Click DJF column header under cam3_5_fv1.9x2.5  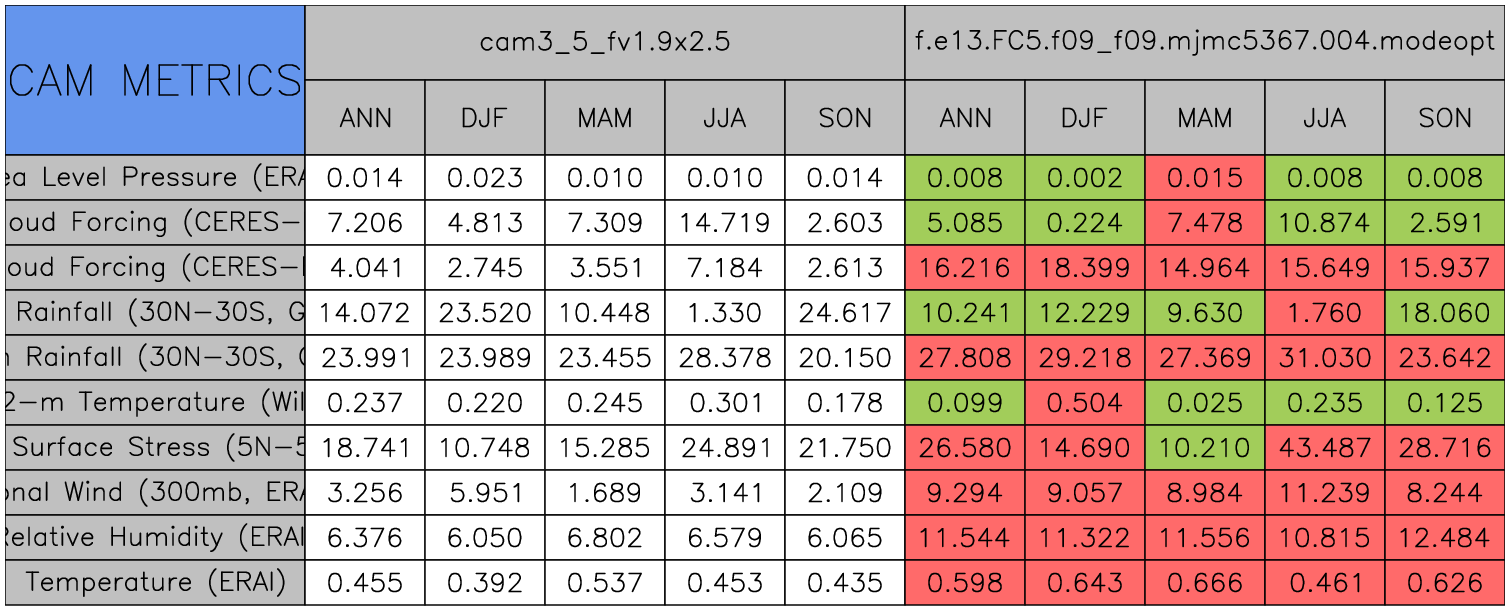click(x=485, y=118)
